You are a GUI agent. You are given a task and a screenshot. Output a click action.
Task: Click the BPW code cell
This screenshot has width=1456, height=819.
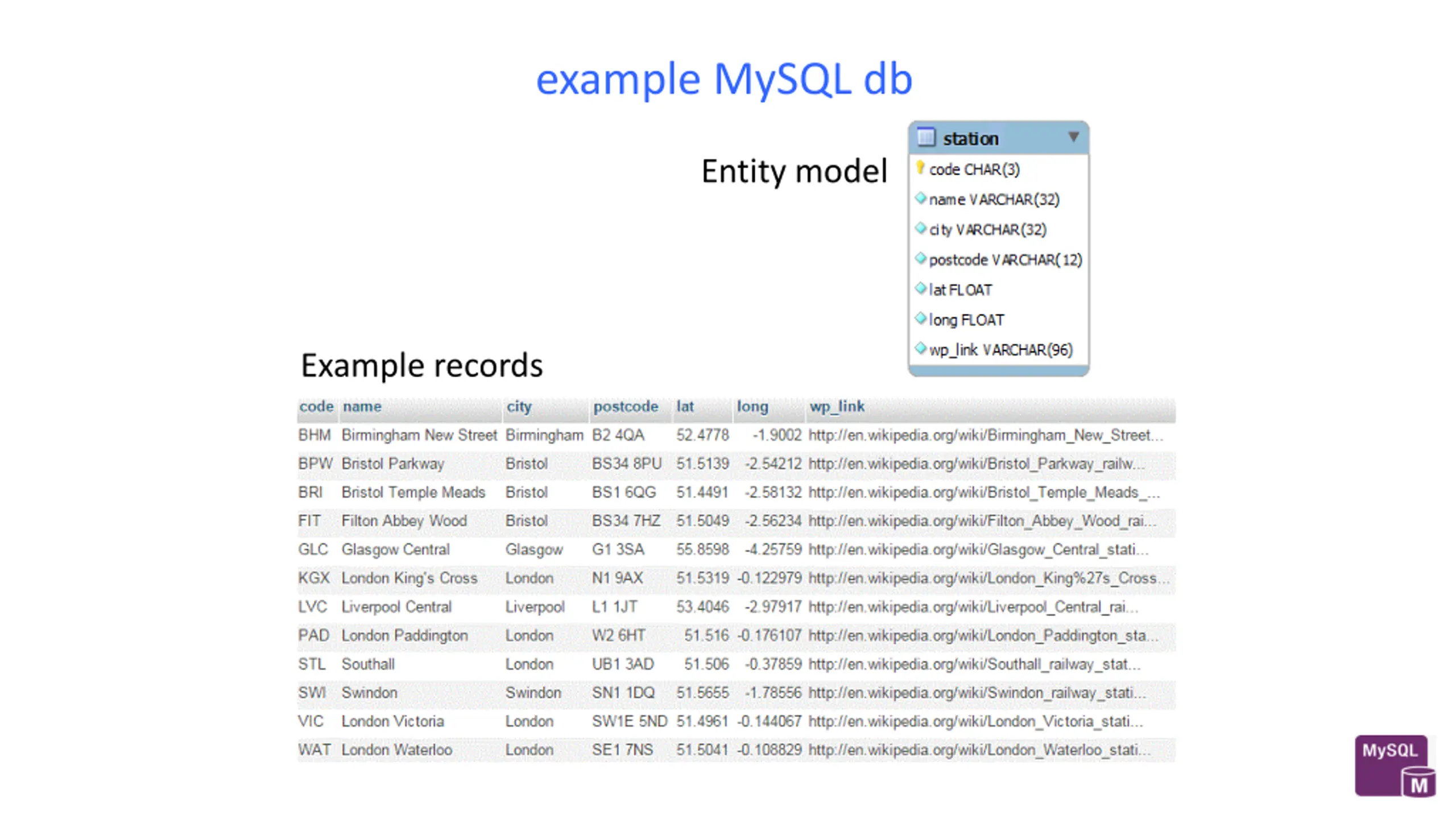click(315, 464)
